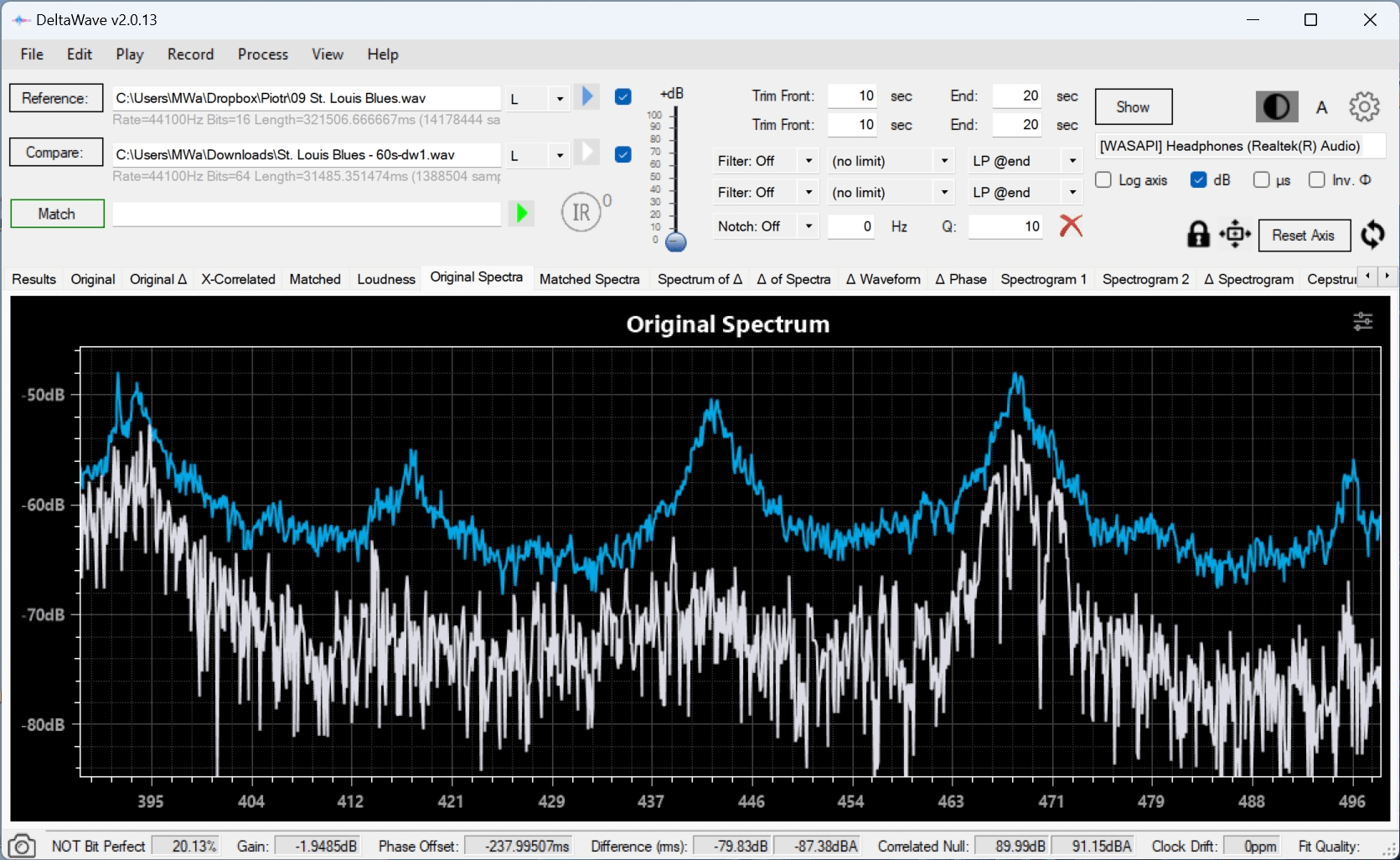Lock the axis with padlock icon

(1198, 234)
